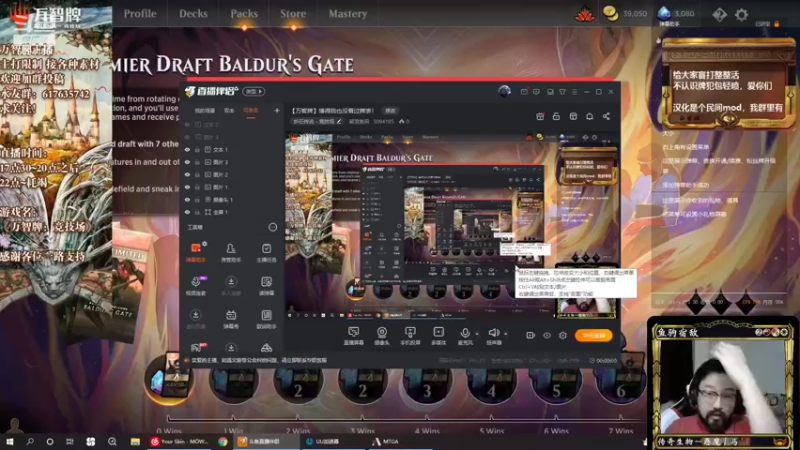Toggle visibility of the 图片 1 layer
The width and height of the screenshot is (800, 450).
[x=187, y=187]
